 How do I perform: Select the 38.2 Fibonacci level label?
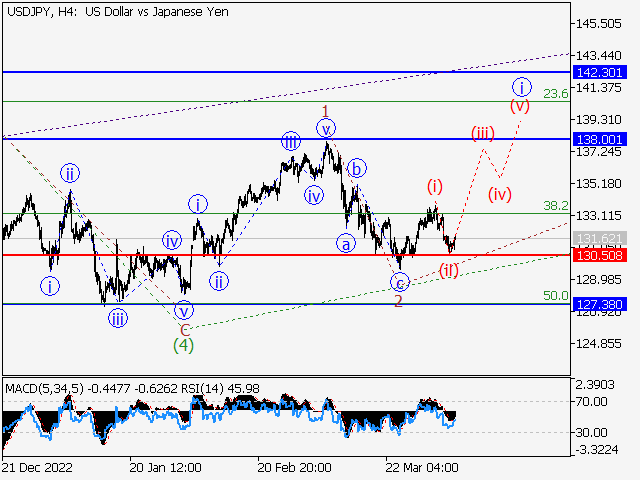[x=556, y=206]
